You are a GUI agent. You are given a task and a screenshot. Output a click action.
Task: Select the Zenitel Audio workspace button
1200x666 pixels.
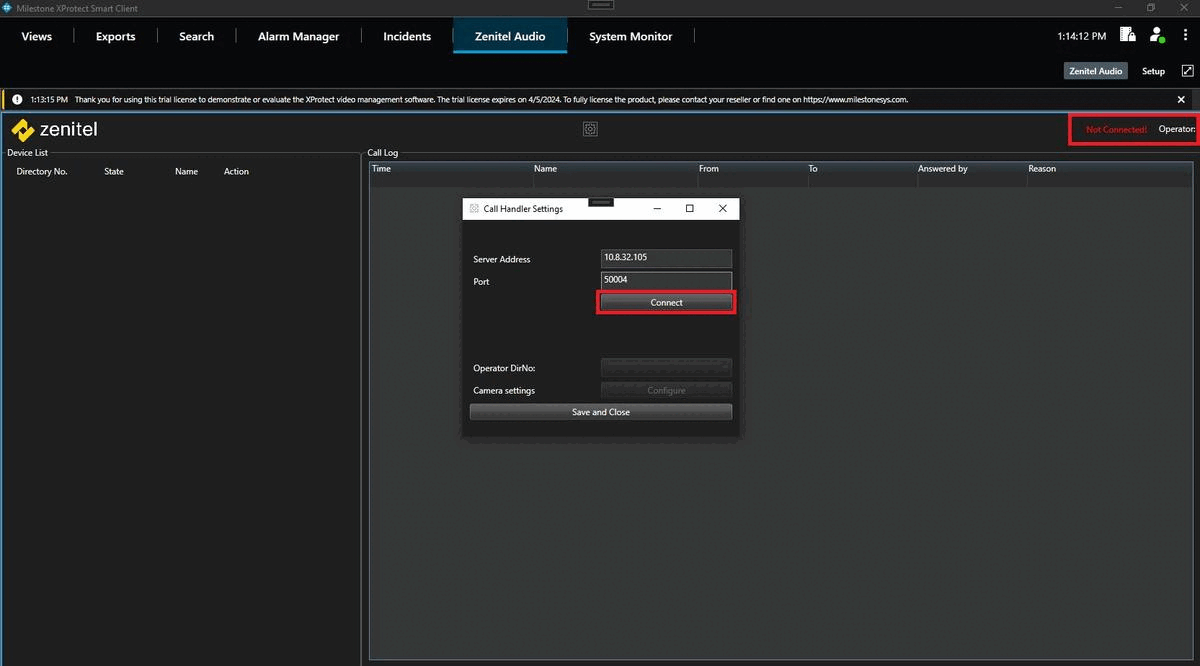[1096, 71]
